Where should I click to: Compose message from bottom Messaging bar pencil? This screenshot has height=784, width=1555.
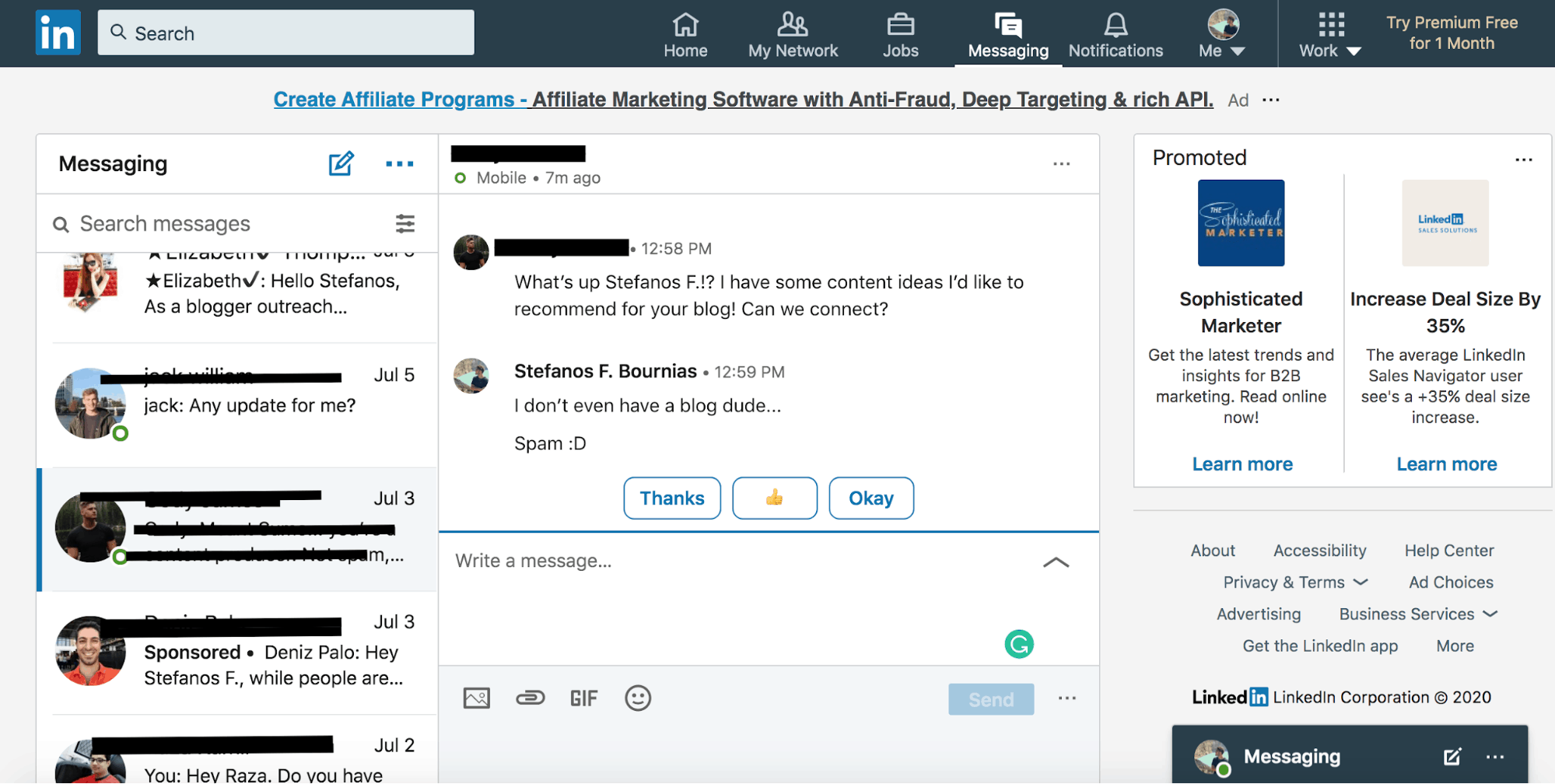point(1452,757)
